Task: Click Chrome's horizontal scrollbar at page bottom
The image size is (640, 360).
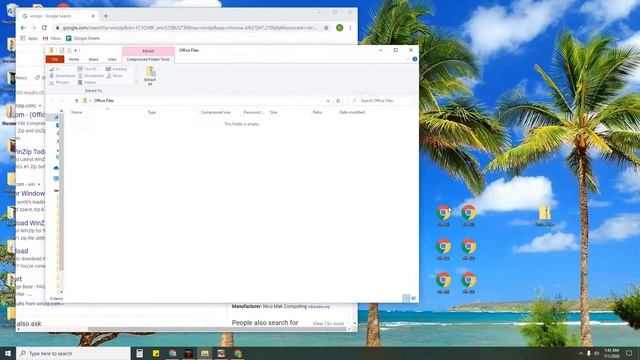Action: tap(218, 329)
